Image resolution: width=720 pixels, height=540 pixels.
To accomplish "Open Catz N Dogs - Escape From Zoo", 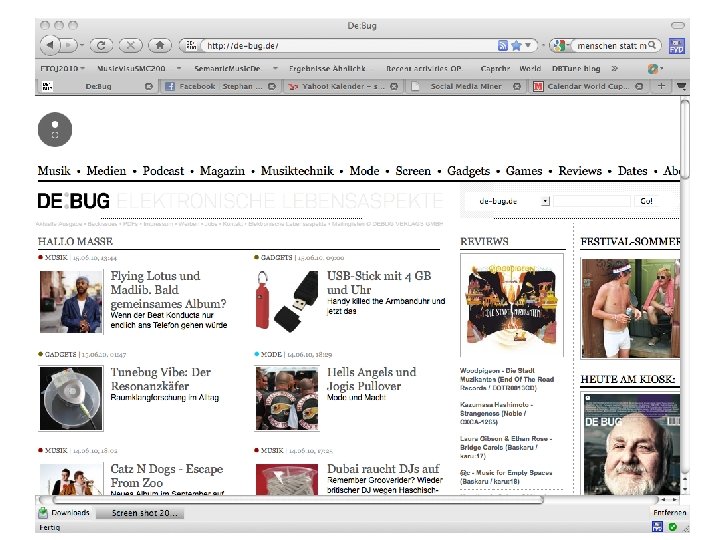I will (x=167, y=476).
